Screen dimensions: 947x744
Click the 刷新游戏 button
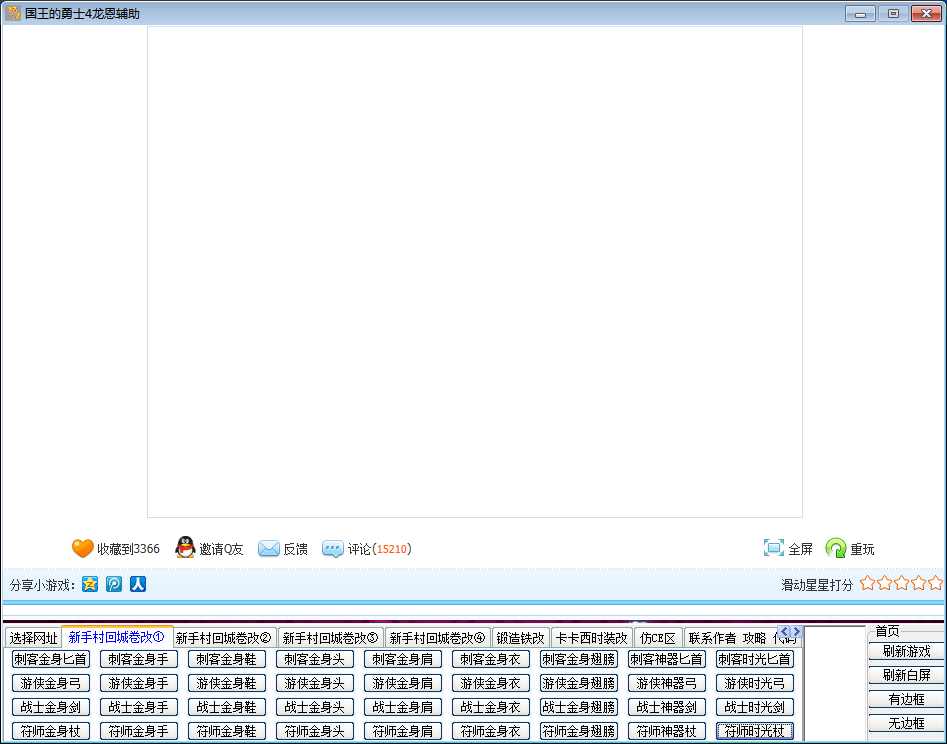click(x=906, y=651)
